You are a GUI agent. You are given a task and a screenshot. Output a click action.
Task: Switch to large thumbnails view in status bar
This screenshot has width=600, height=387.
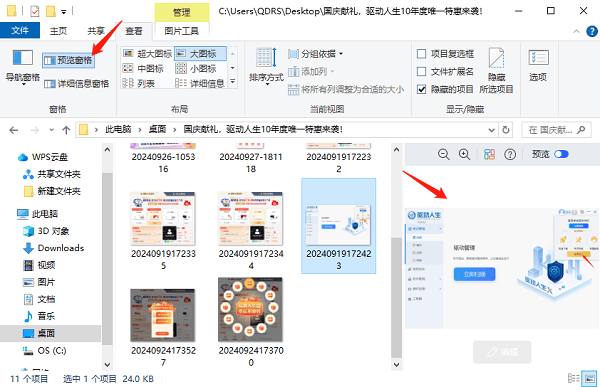(589, 378)
